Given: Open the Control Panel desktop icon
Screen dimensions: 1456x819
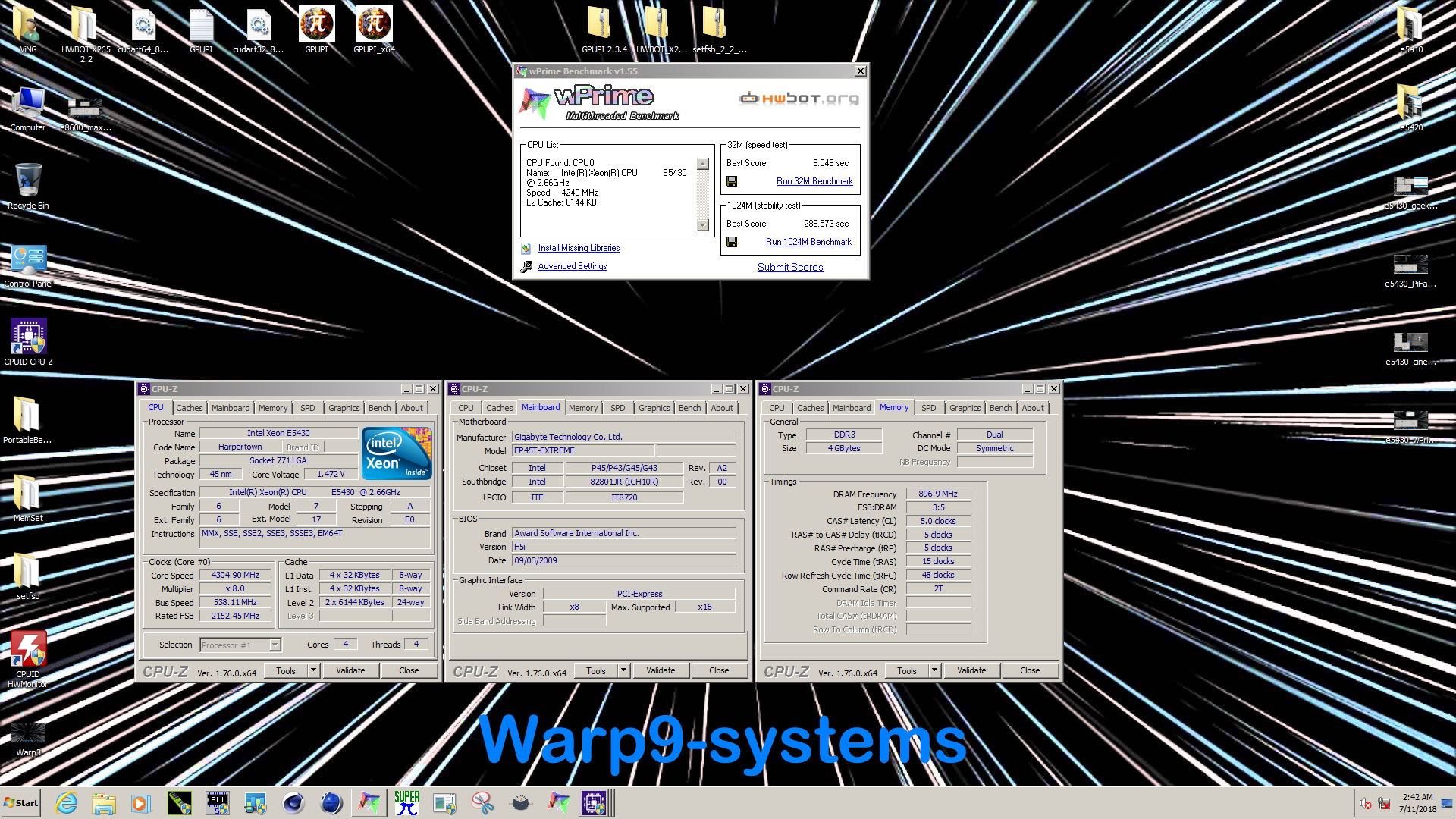Looking at the screenshot, I should pos(28,265).
